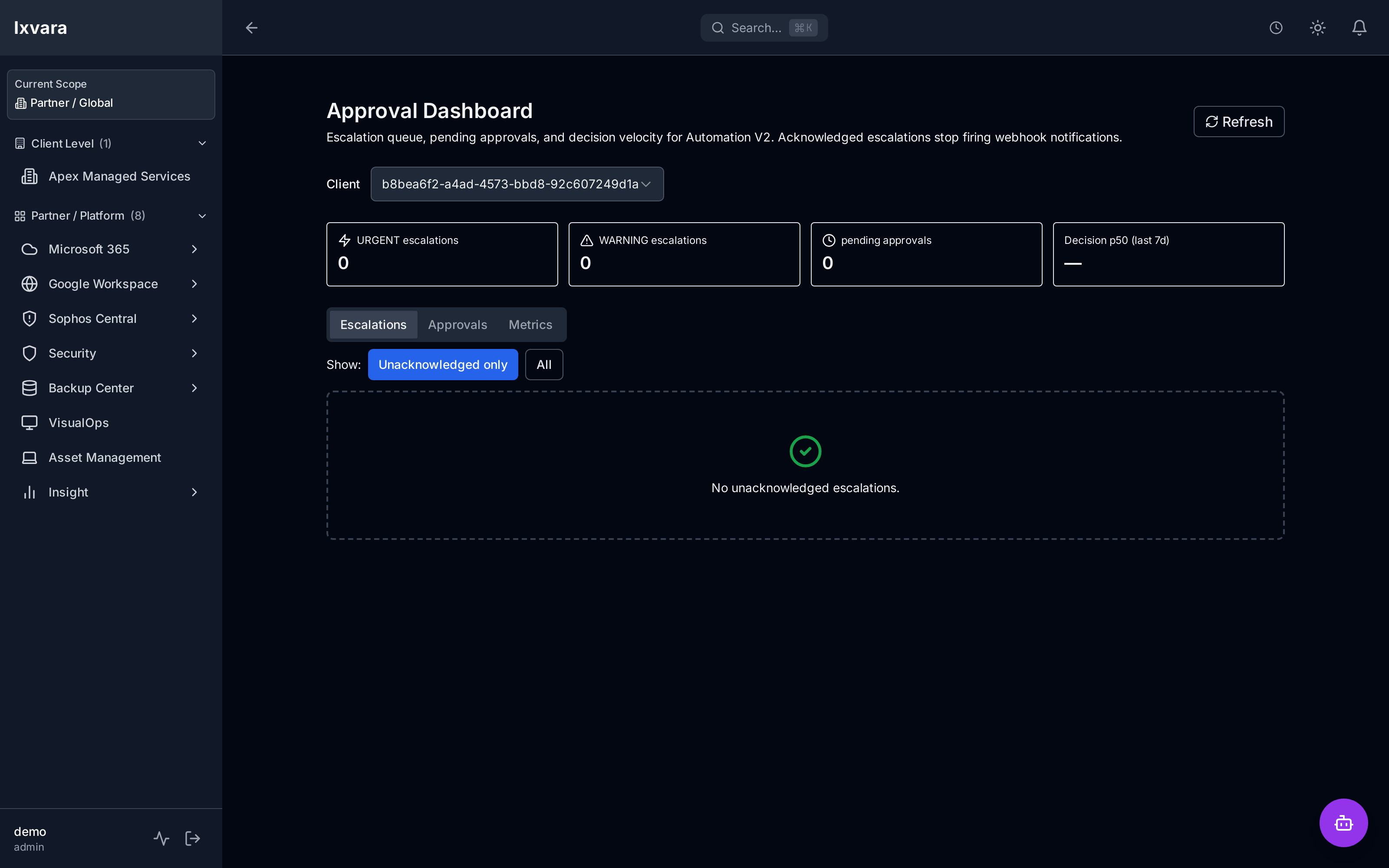The height and width of the screenshot is (868, 1389).
Task: Click the Microsoft 365 cloud icon
Action: pyautogui.click(x=29, y=249)
